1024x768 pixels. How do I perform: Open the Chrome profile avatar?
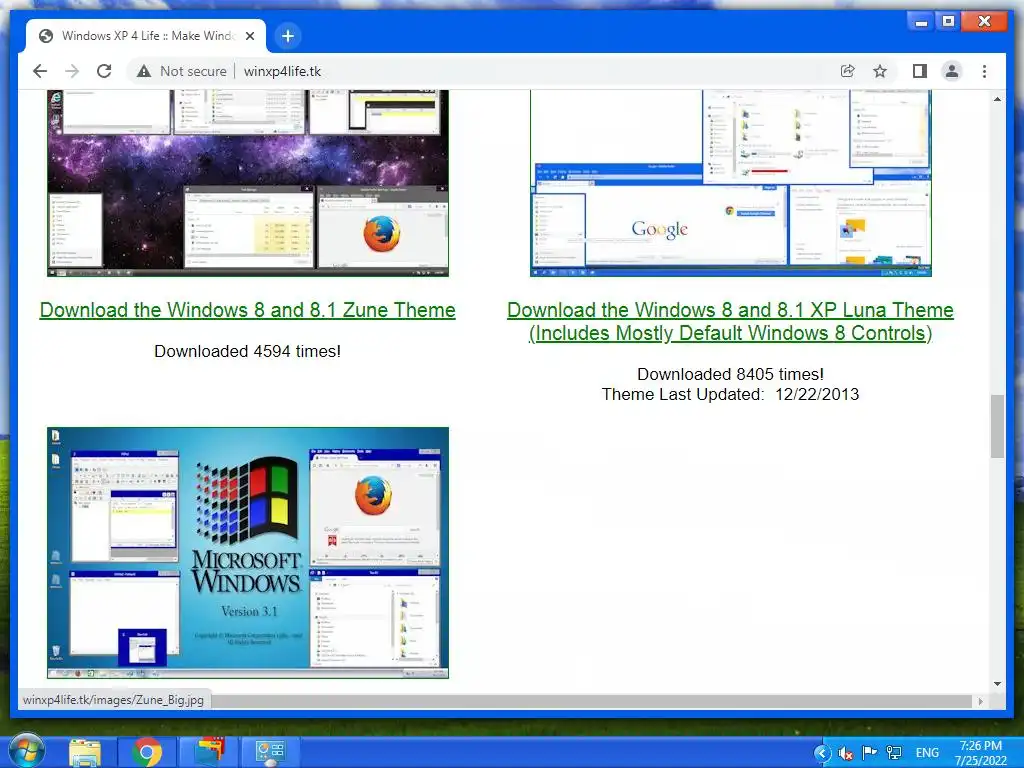coord(952,71)
